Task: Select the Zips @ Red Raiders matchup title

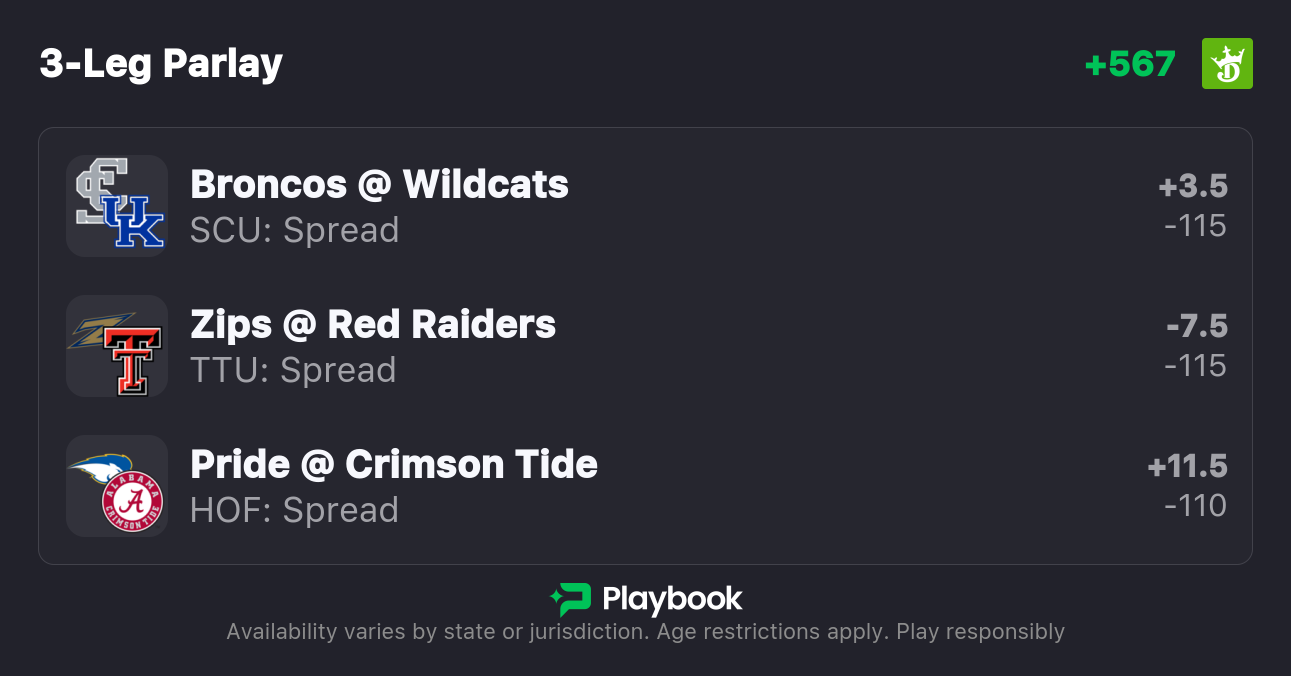Action: [x=373, y=325]
